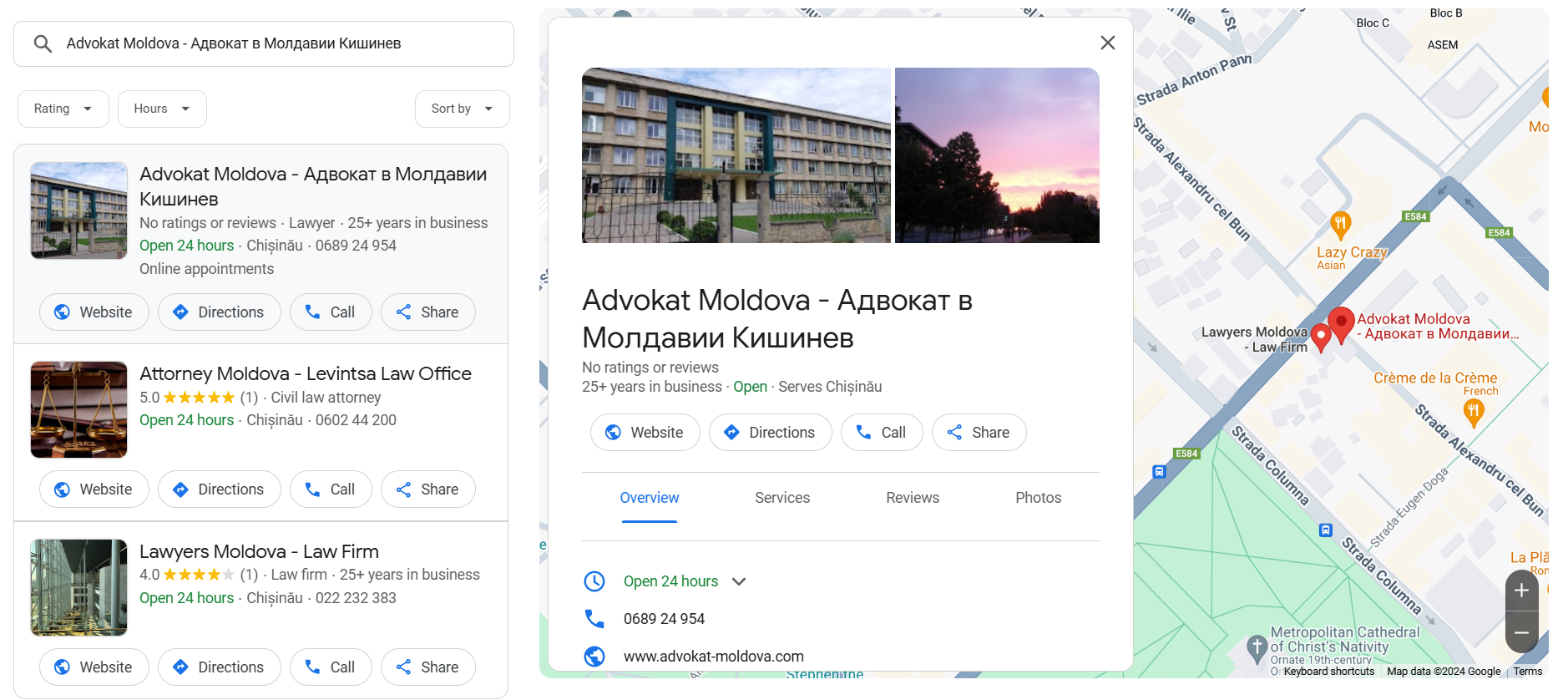Click the Crème de la Crème map marker
The width and height of the screenshot is (1568, 700).
click(x=1474, y=412)
